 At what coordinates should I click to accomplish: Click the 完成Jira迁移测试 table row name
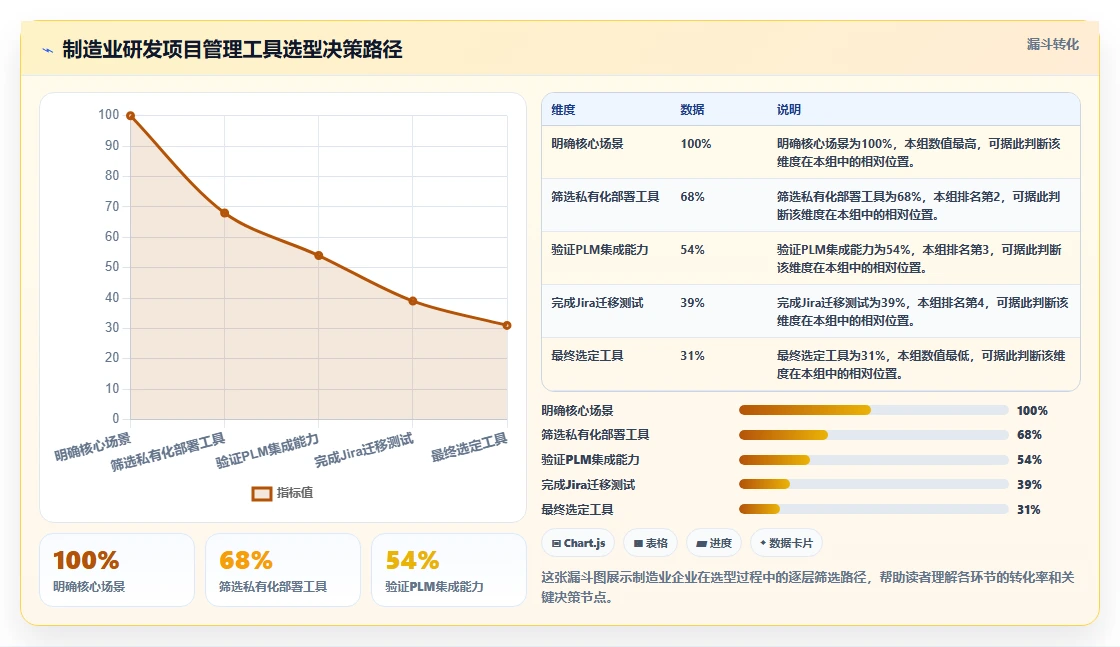tap(597, 303)
